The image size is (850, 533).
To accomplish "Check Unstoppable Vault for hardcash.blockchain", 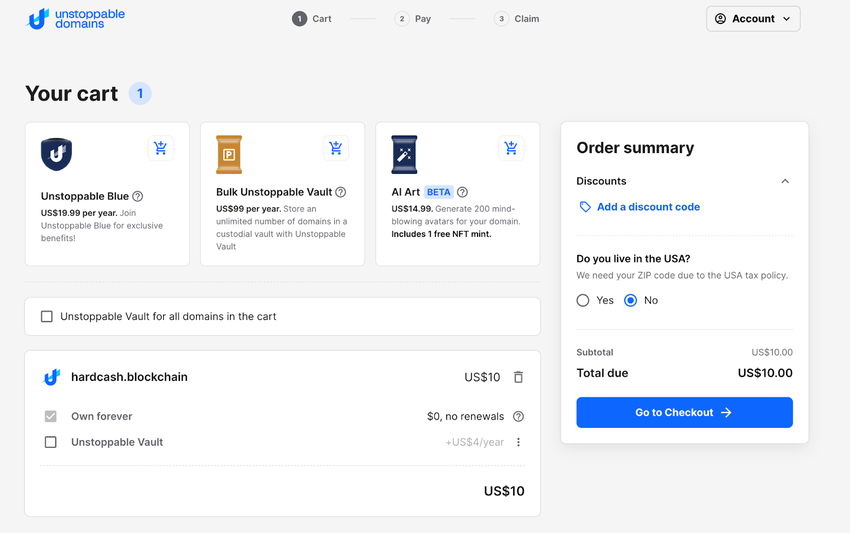I will [51, 442].
